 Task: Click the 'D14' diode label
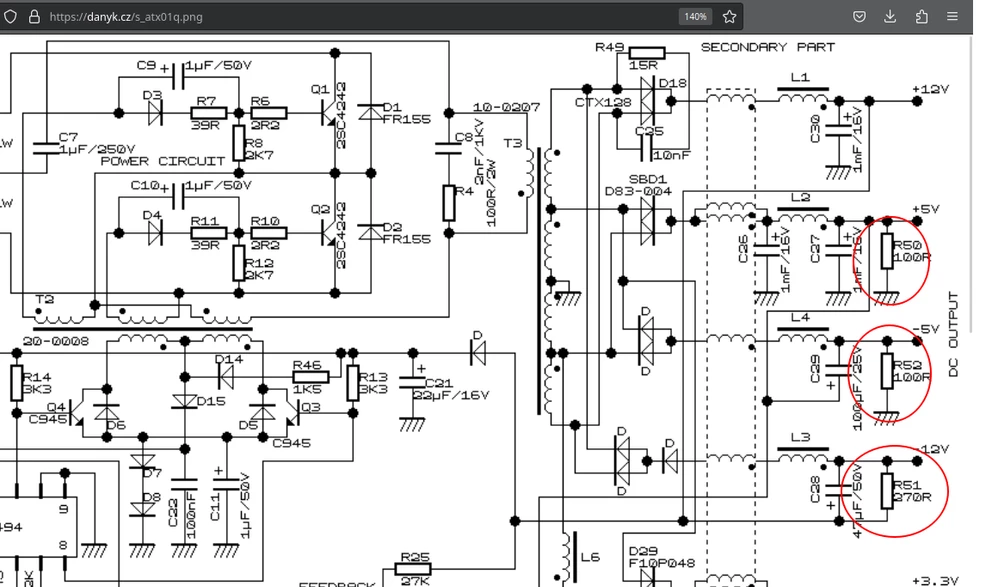(229, 359)
